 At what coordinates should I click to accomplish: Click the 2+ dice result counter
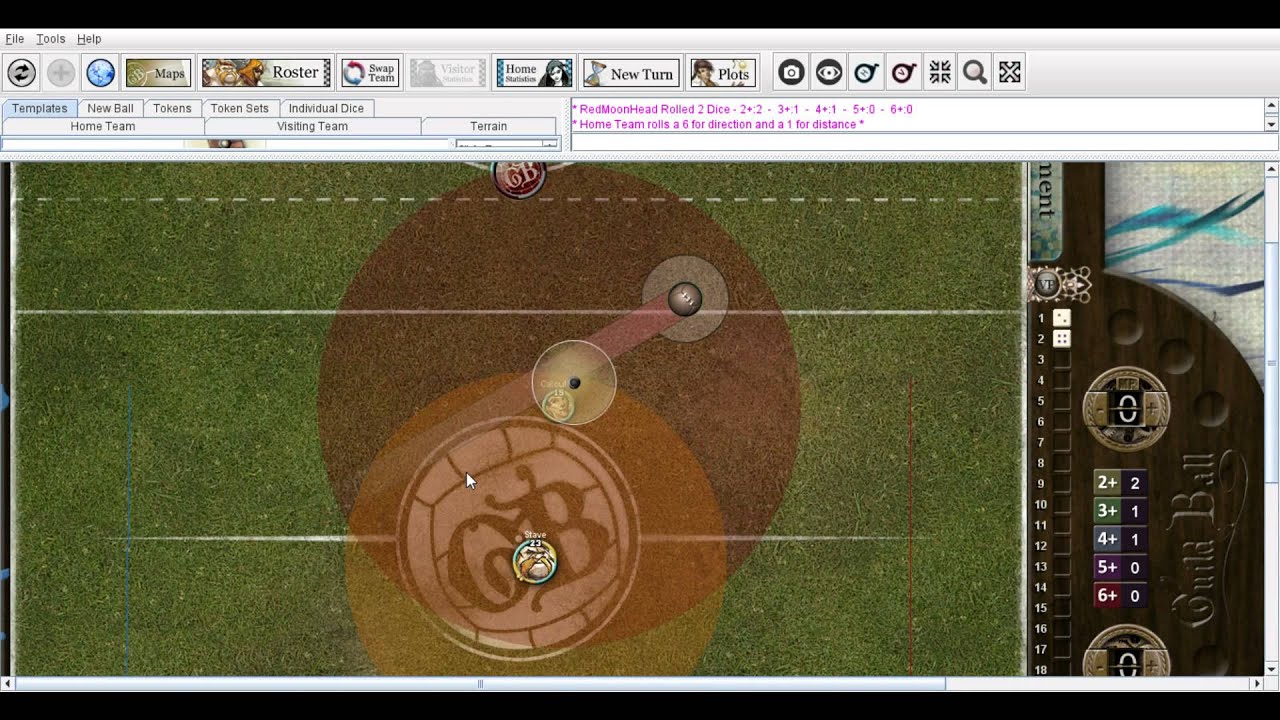[x=1121, y=483]
